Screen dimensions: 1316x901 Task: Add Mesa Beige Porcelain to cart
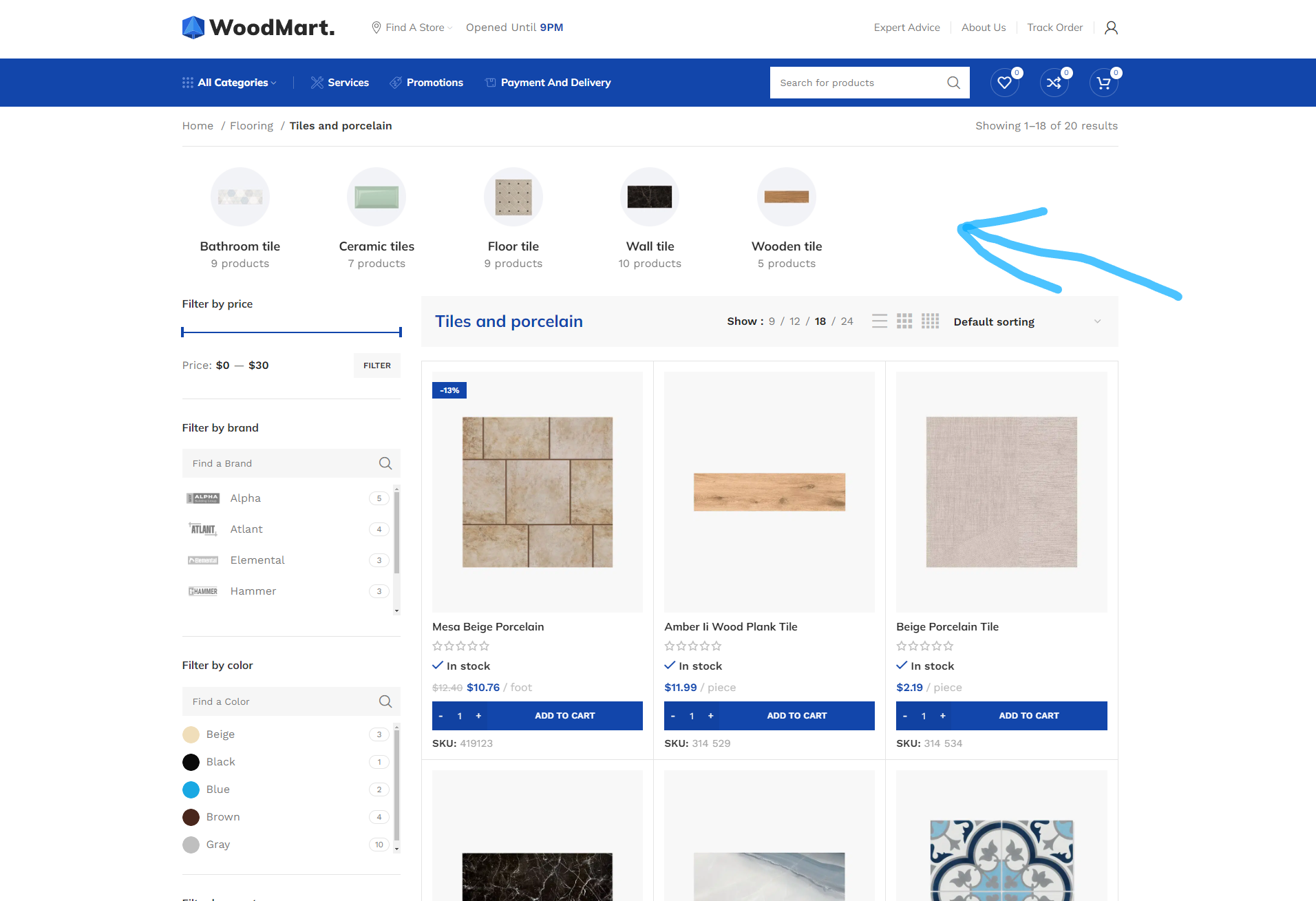click(565, 716)
